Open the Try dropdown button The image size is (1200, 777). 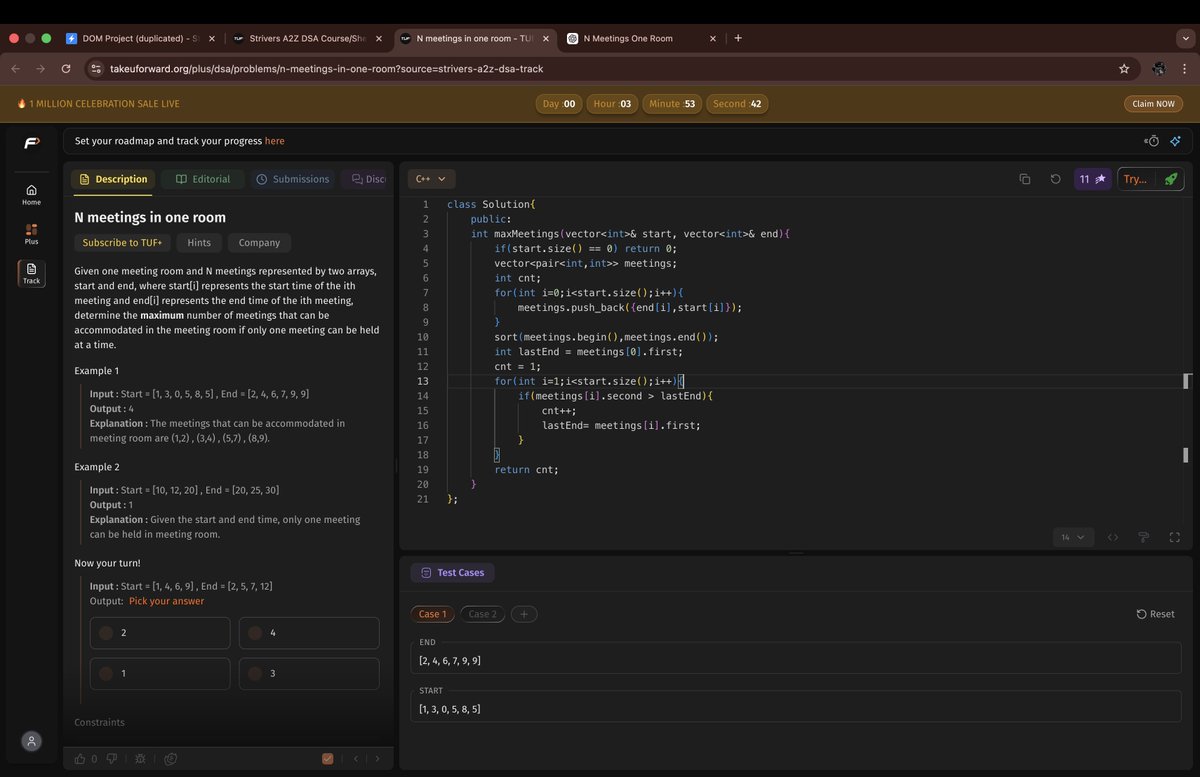point(1136,179)
